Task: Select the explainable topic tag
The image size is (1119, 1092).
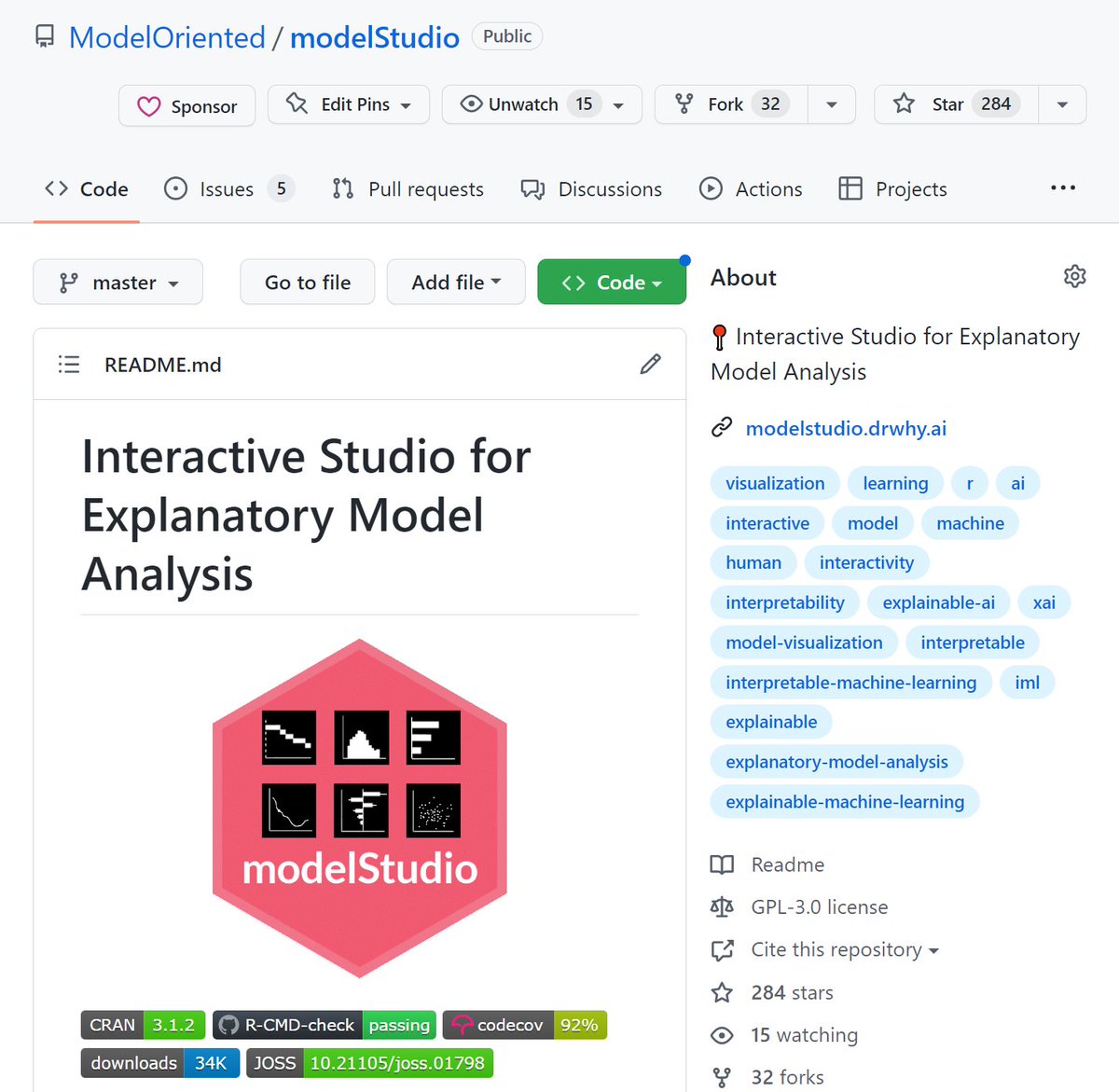Action: pos(771,722)
